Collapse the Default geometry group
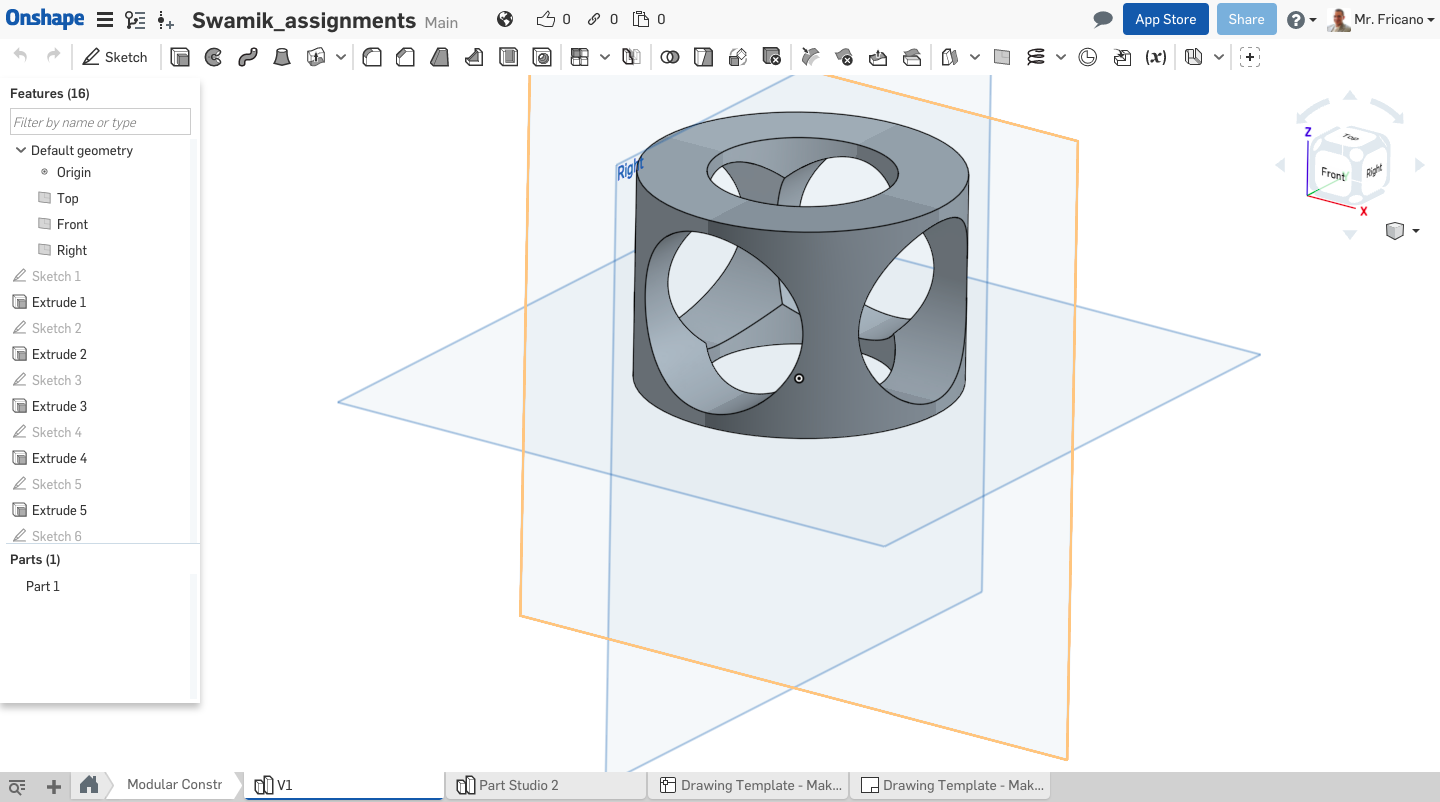1440x802 pixels. [x=21, y=150]
